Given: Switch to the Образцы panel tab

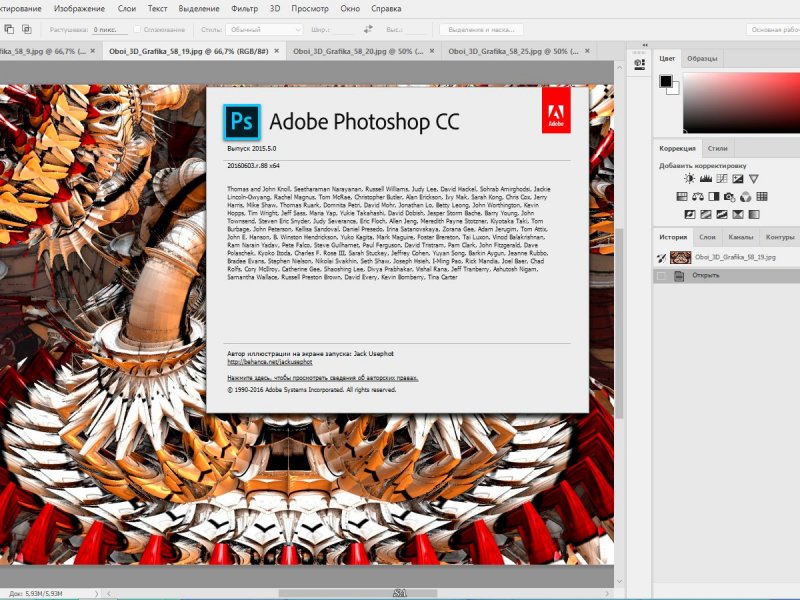Looking at the screenshot, I should (x=702, y=59).
